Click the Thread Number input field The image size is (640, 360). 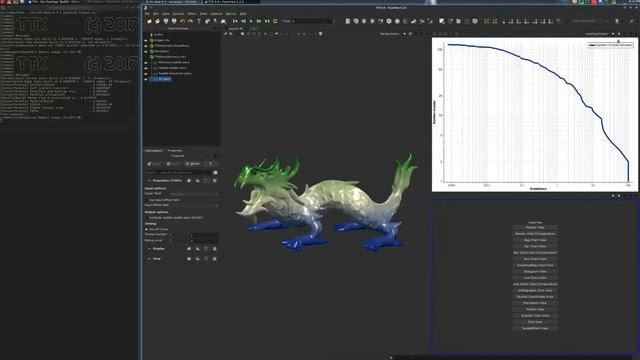(205, 235)
